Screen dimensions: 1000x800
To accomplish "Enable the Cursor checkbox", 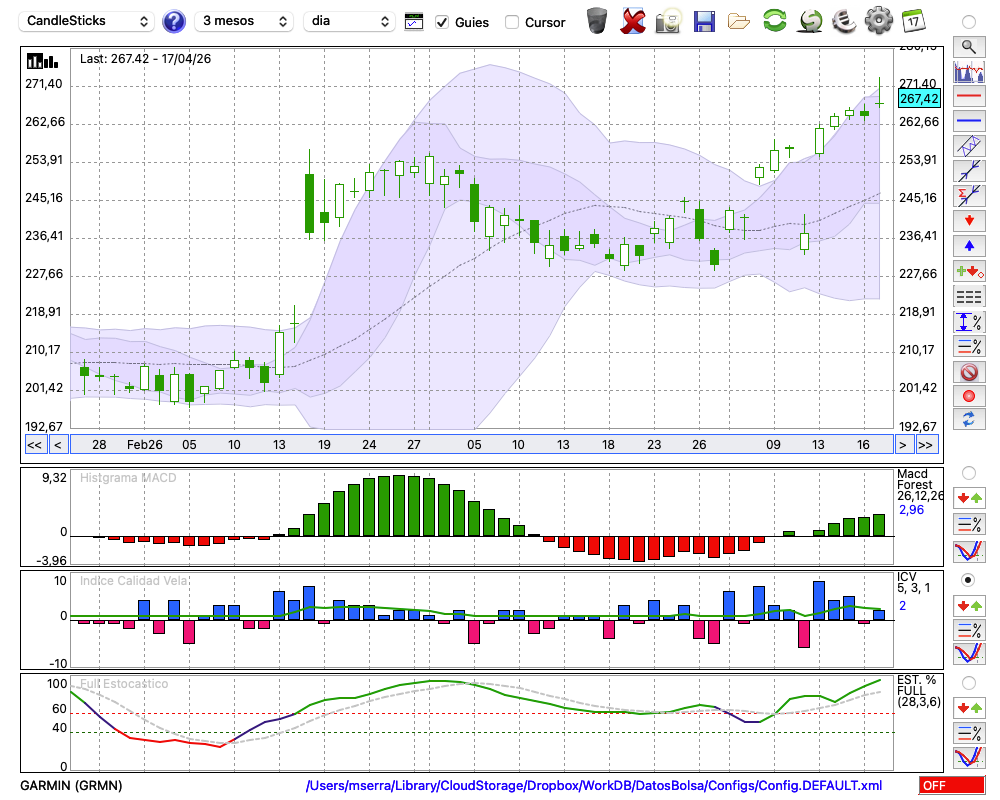I will point(511,22).
